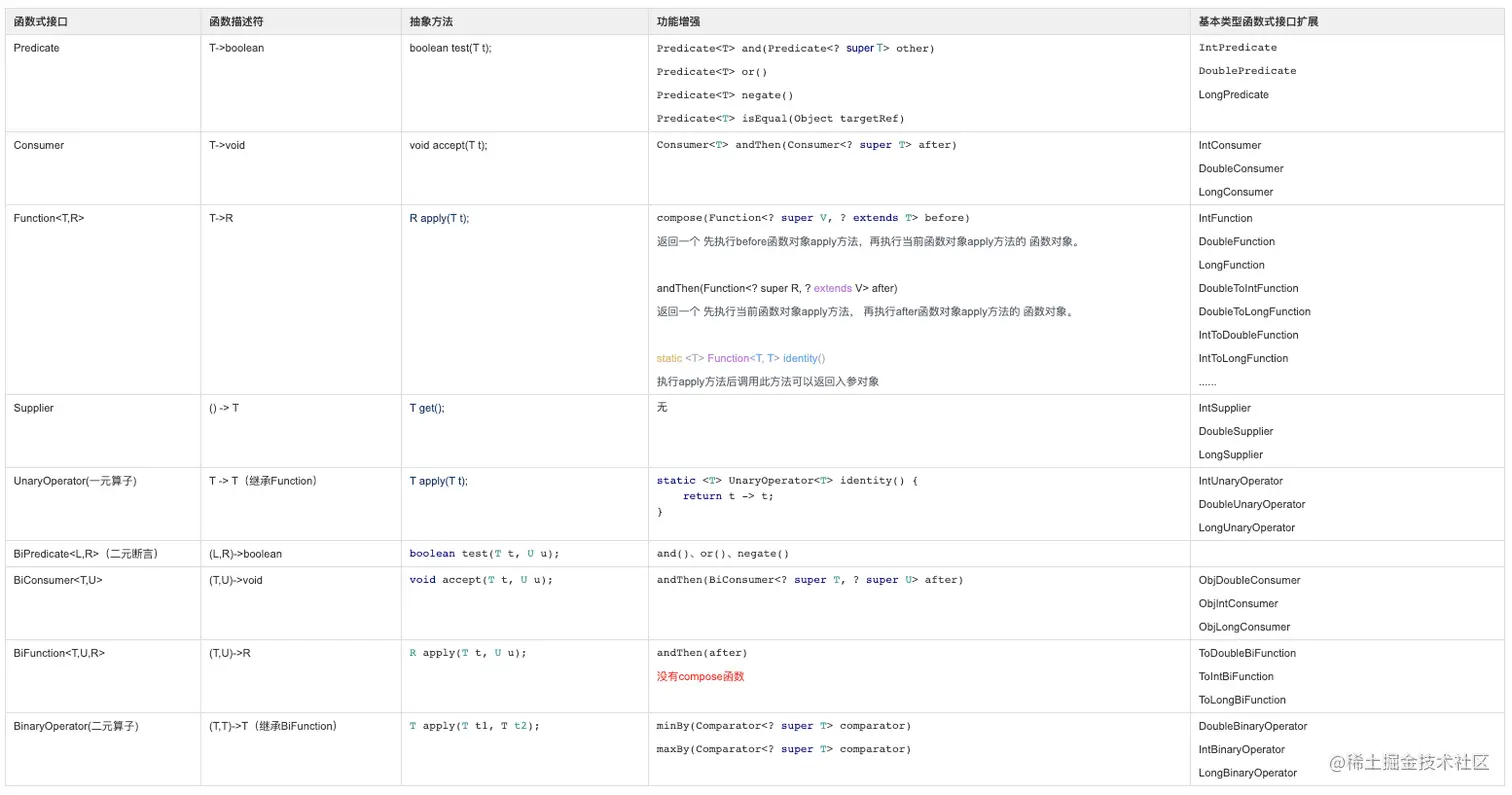This screenshot has height=795, width=1512.
Task: Click the UnaryOperator(一元算子) cell
Action: click(x=75, y=481)
